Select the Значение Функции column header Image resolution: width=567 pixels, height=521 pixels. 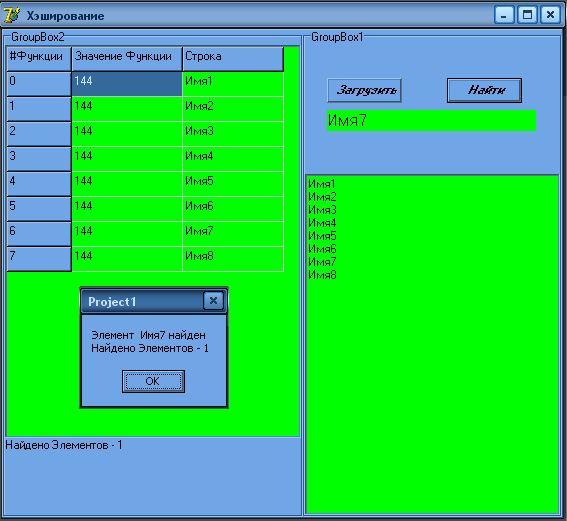pos(127,59)
